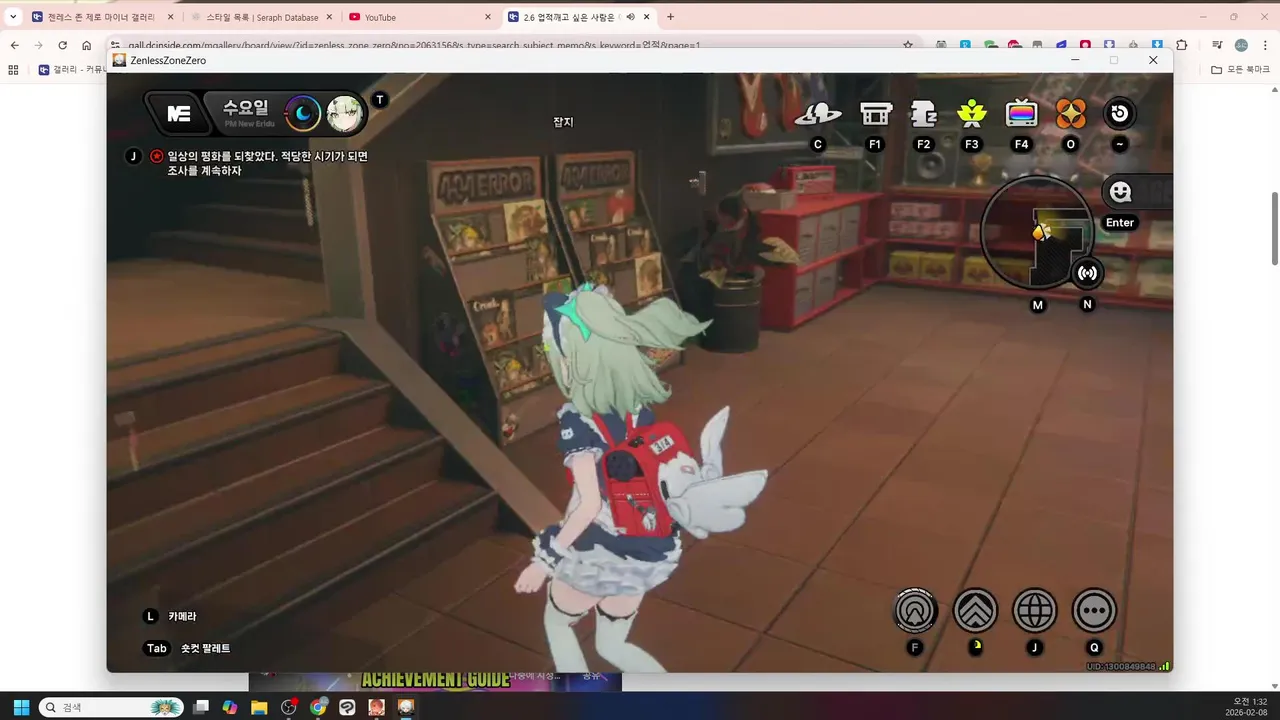Open Chrome from the taskbar
Viewport: 1280px width, 720px height.
[318, 707]
